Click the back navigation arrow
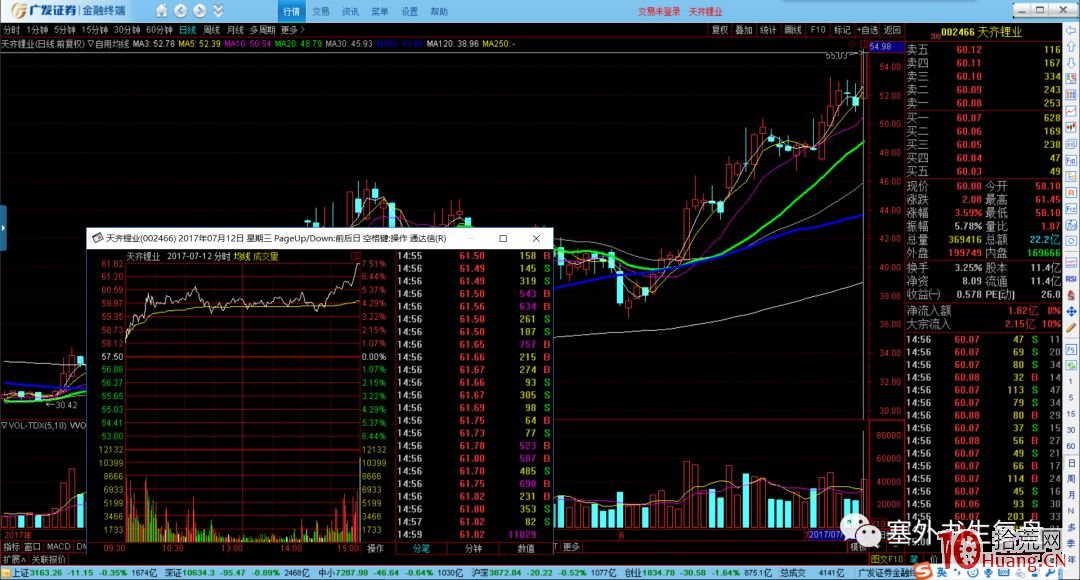This screenshot has height=580, width=1080. pos(180,11)
